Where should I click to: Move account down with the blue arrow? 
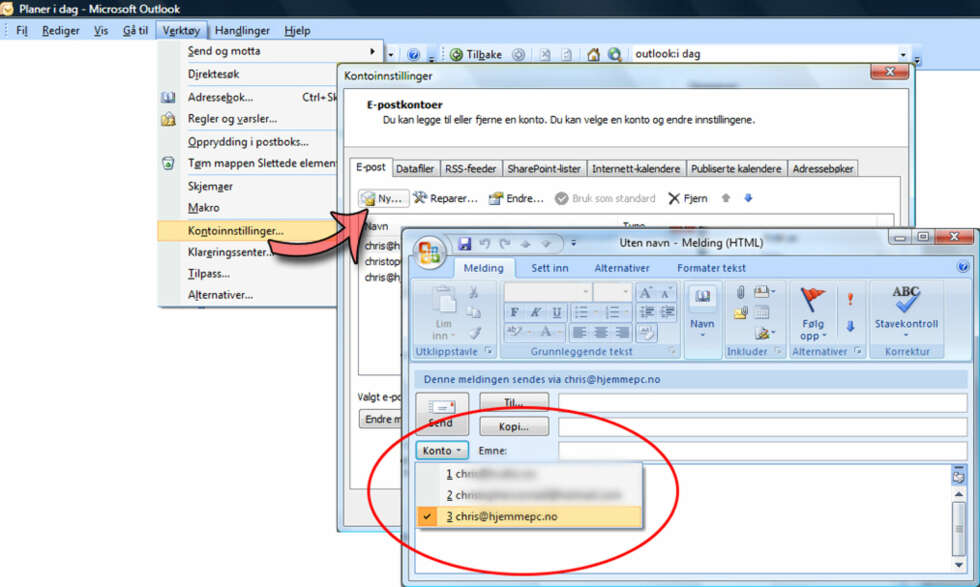(748, 198)
